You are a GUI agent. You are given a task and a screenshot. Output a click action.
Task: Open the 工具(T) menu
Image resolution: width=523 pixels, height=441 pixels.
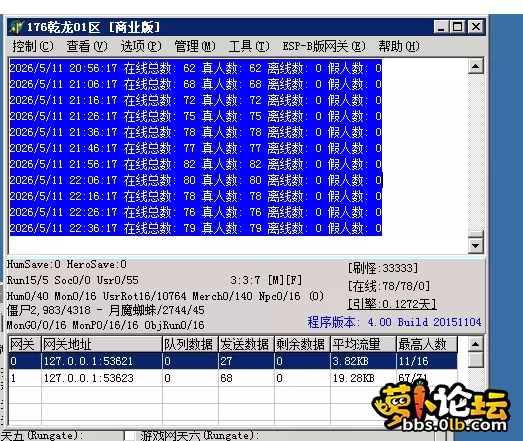[x=249, y=46]
